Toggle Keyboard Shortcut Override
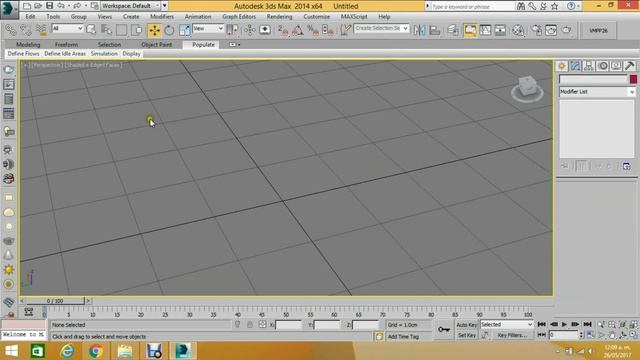The width and height of the screenshot is (640, 360). tap(265, 30)
